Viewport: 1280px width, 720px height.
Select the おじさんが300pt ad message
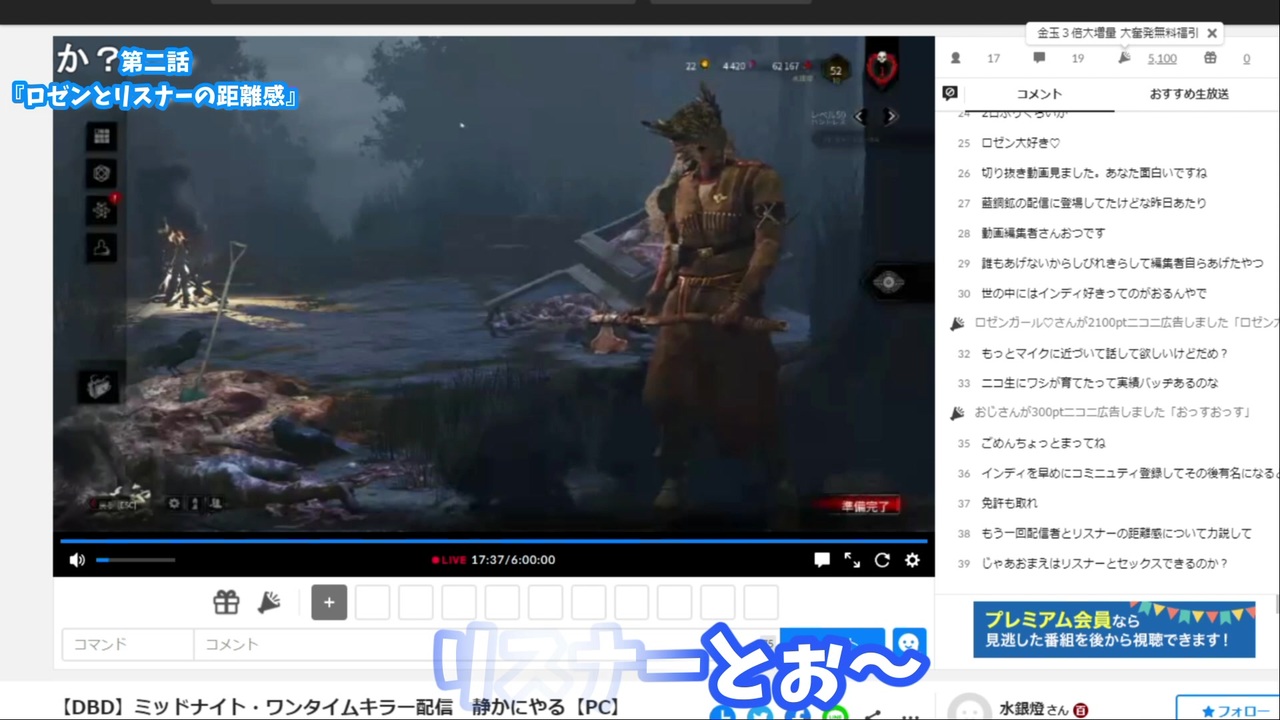[x=1113, y=413]
